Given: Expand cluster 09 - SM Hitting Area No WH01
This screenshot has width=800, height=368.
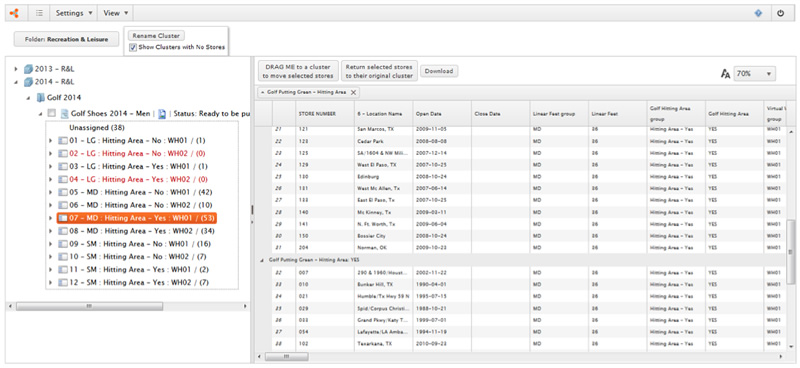Looking at the screenshot, I should (x=51, y=244).
